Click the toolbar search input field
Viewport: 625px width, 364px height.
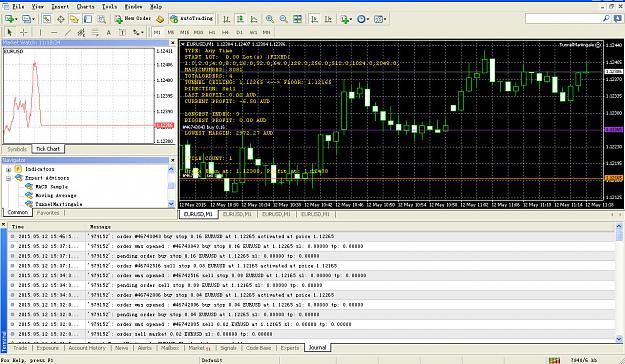pyautogui.click(x=564, y=18)
